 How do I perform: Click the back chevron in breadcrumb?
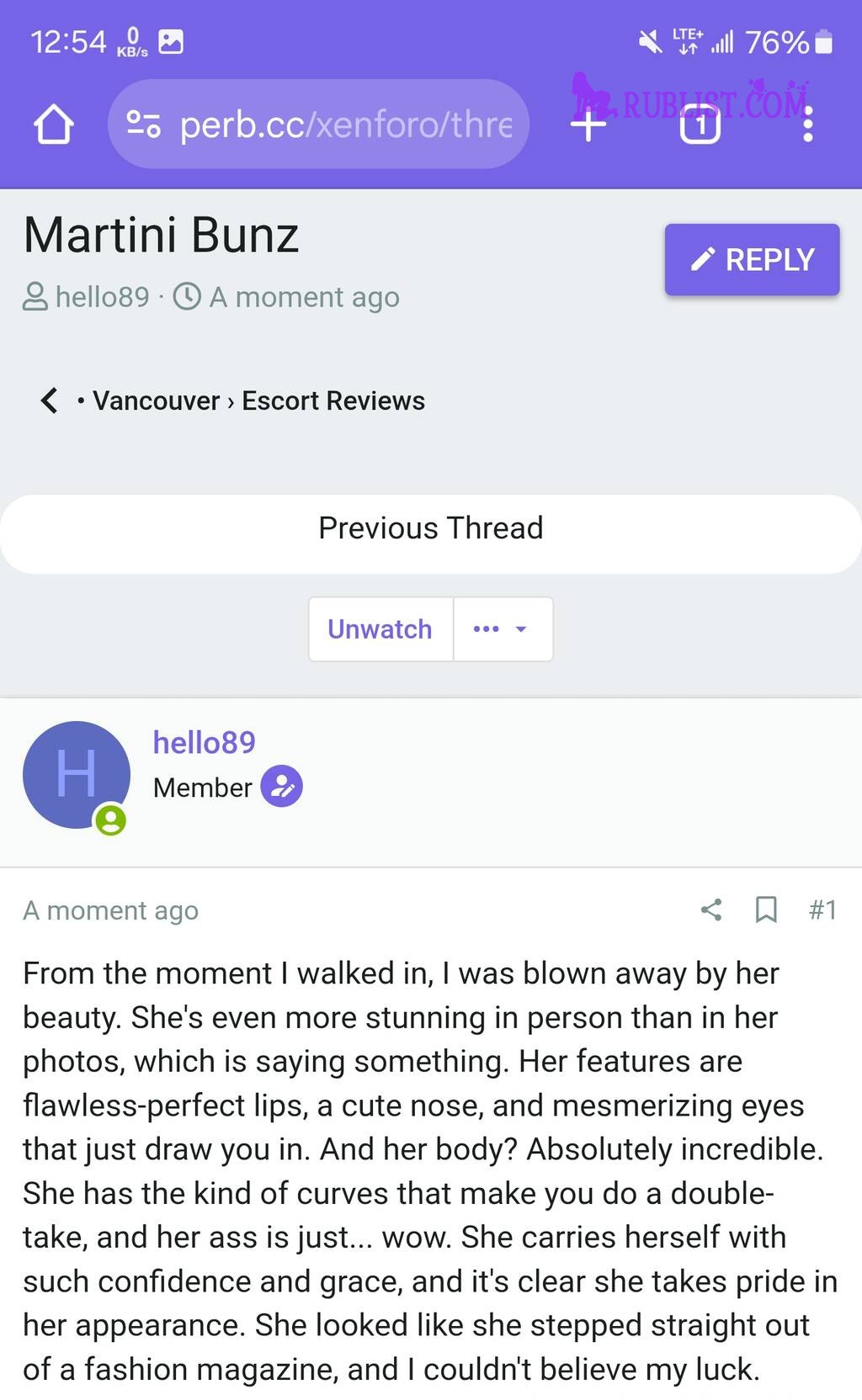49,400
